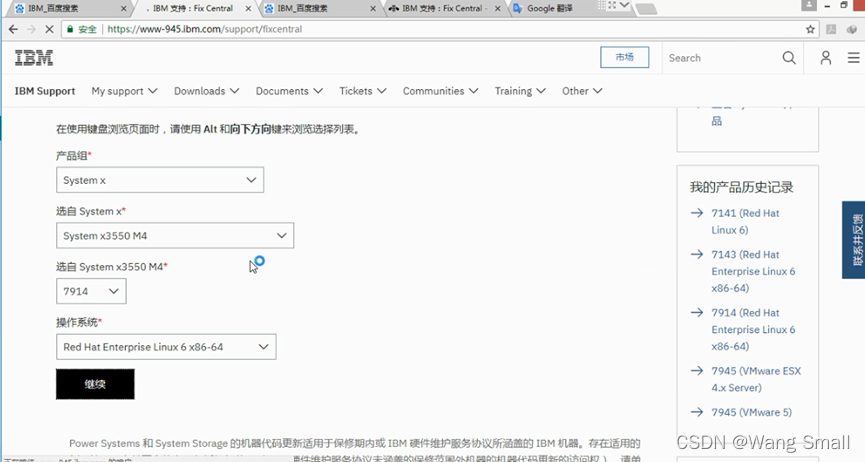Viewport: 865px width, 462px height.
Task: Close the active Fix Central tab
Action: pos(248,8)
